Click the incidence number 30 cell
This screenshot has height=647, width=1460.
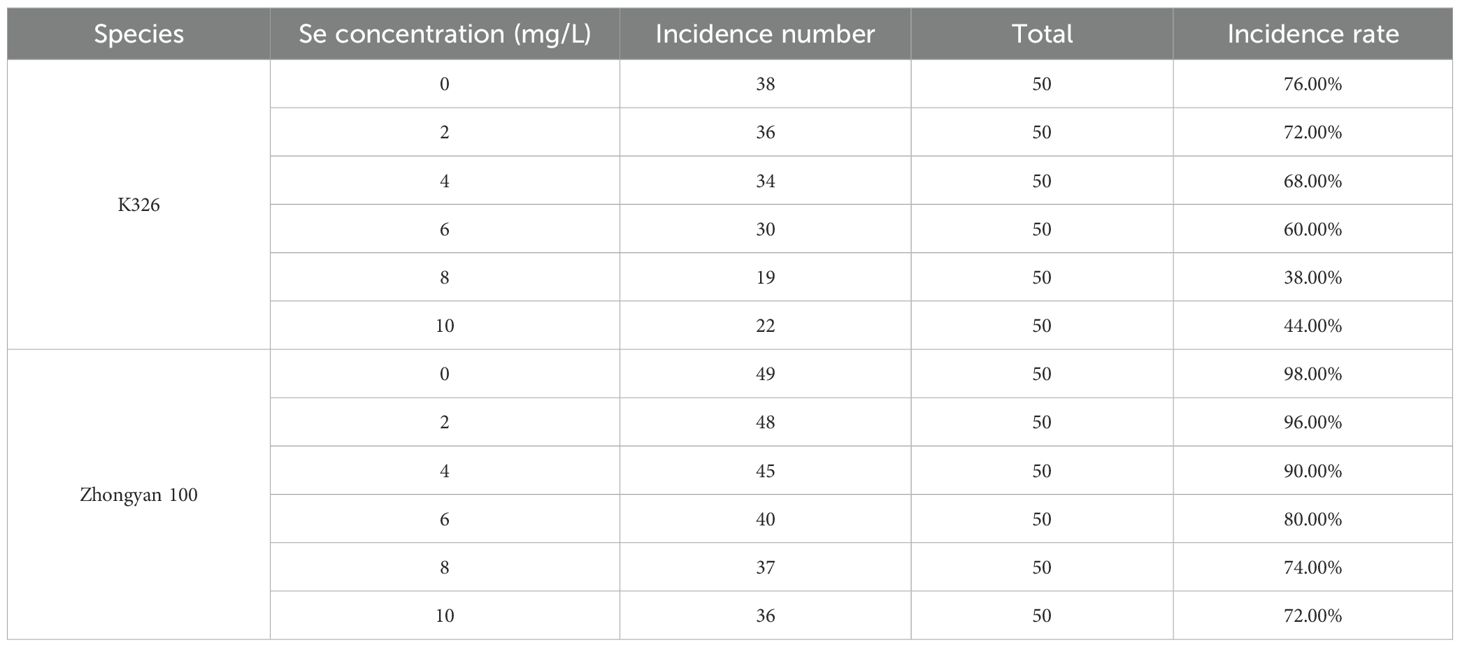pos(765,229)
